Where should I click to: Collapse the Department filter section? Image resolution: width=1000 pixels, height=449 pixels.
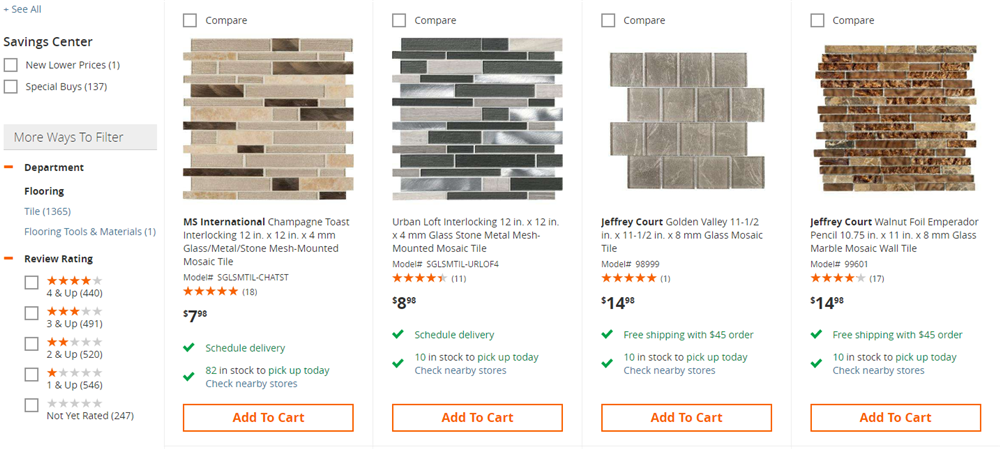coord(8,167)
